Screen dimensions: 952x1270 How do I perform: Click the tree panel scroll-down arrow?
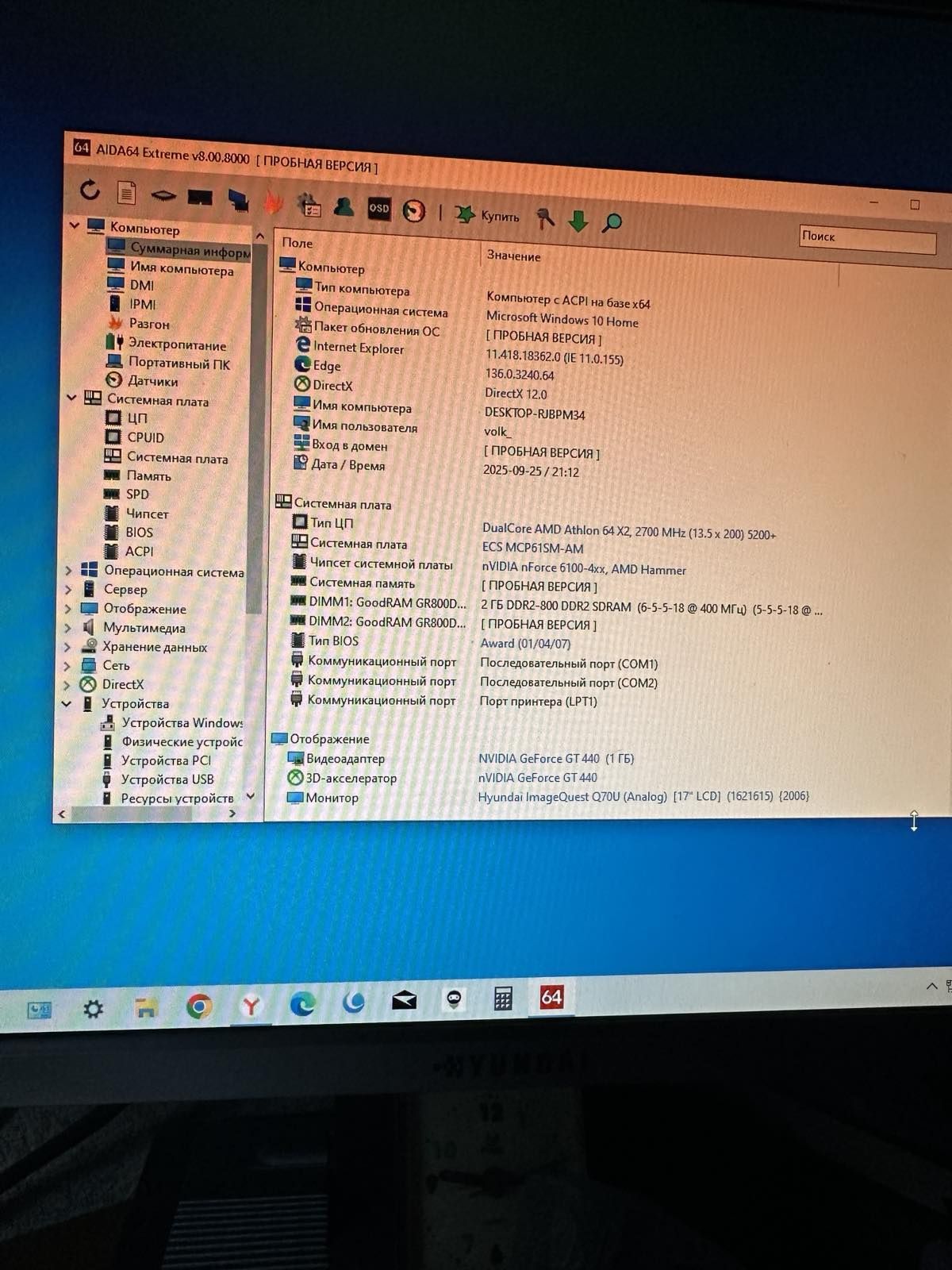click(251, 796)
